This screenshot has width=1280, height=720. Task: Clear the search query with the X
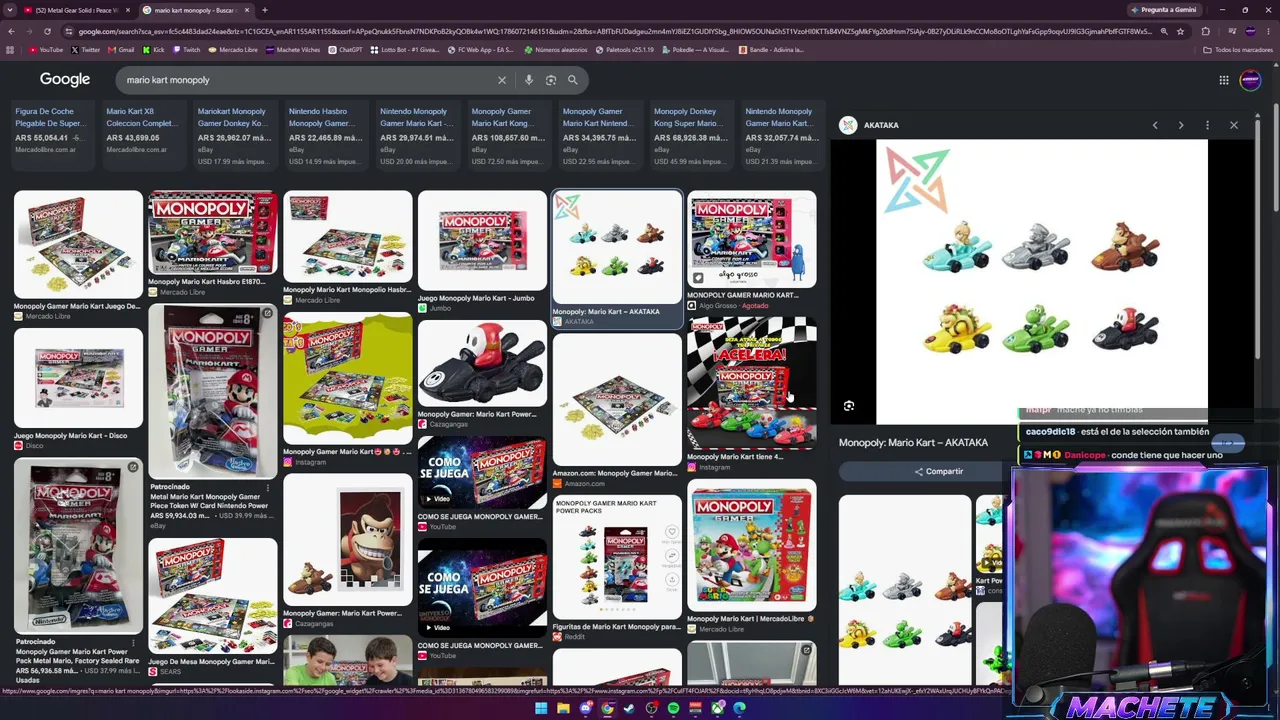coord(502,80)
